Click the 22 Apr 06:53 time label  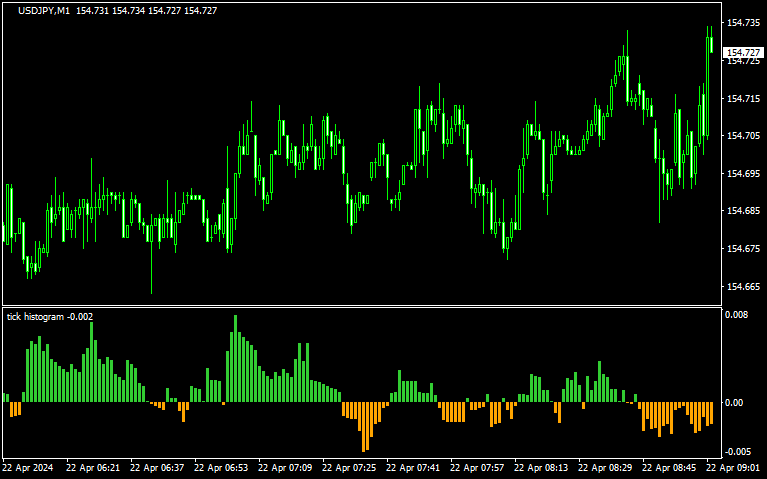pyautogui.click(x=221, y=467)
